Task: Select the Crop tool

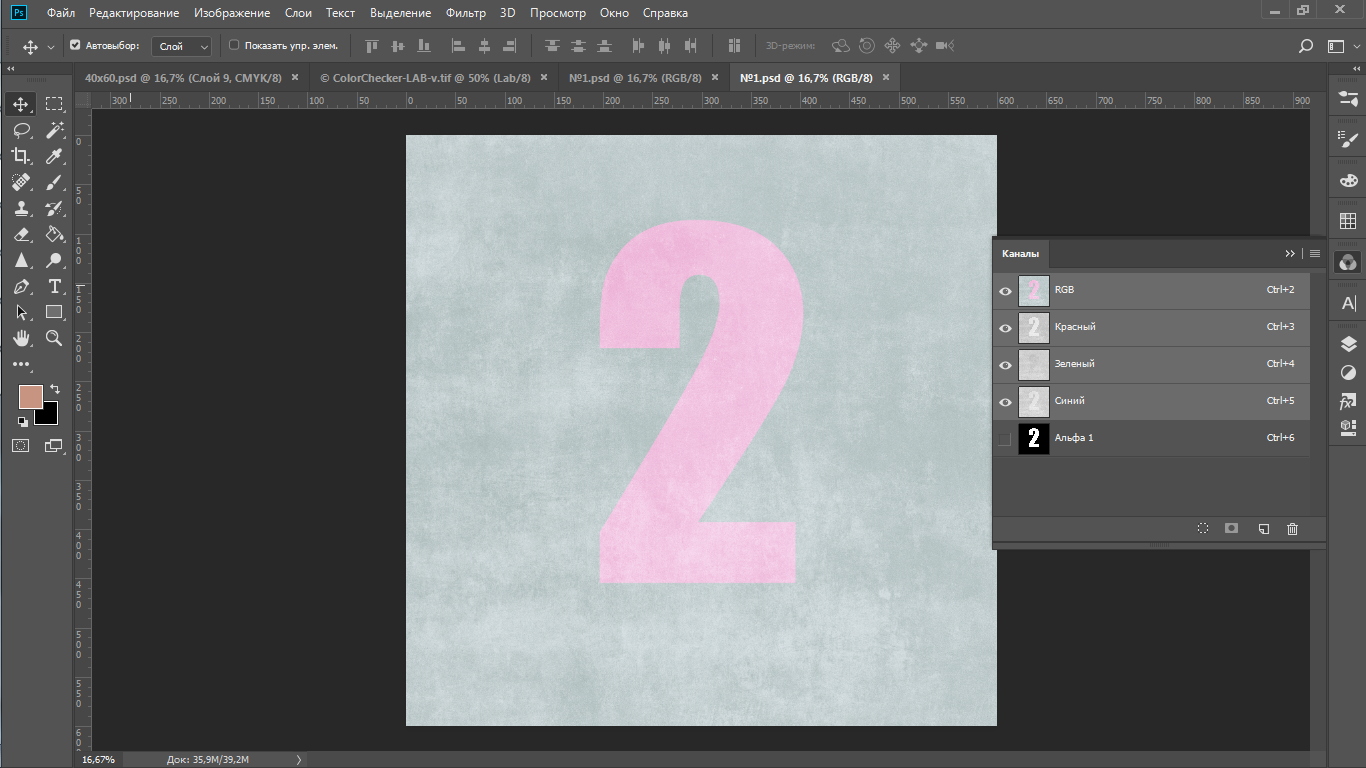Action: pos(21,156)
